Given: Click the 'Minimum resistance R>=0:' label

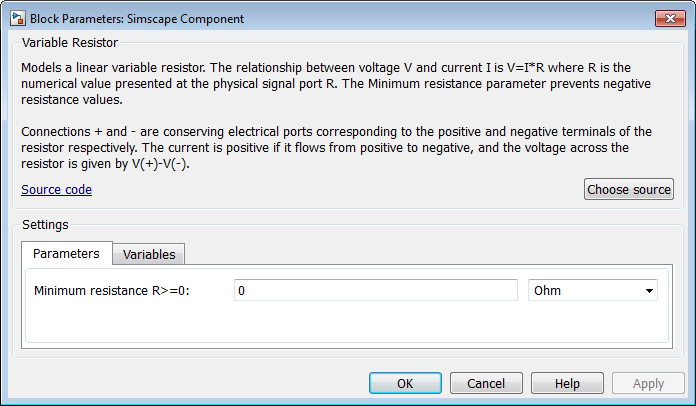Looking at the screenshot, I should (112, 291).
